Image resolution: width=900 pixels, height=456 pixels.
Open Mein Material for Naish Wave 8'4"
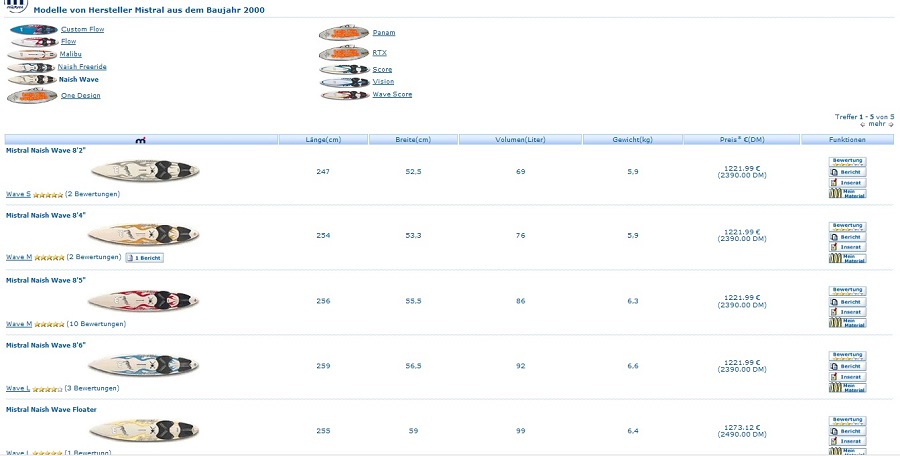[x=847, y=258]
